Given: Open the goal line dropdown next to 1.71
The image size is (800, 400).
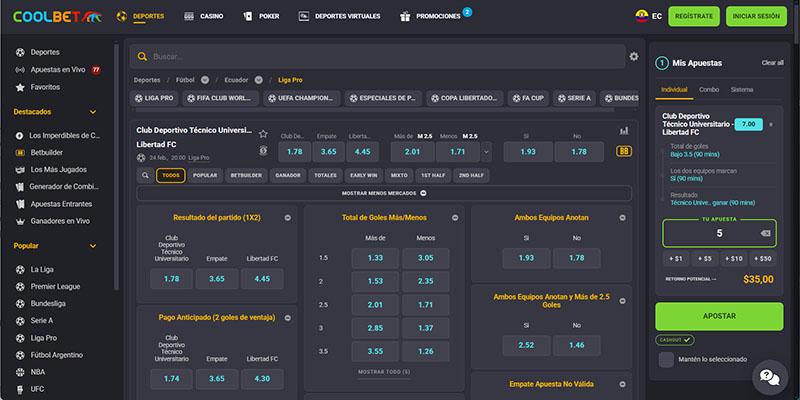Looking at the screenshot, I should 486,152.
